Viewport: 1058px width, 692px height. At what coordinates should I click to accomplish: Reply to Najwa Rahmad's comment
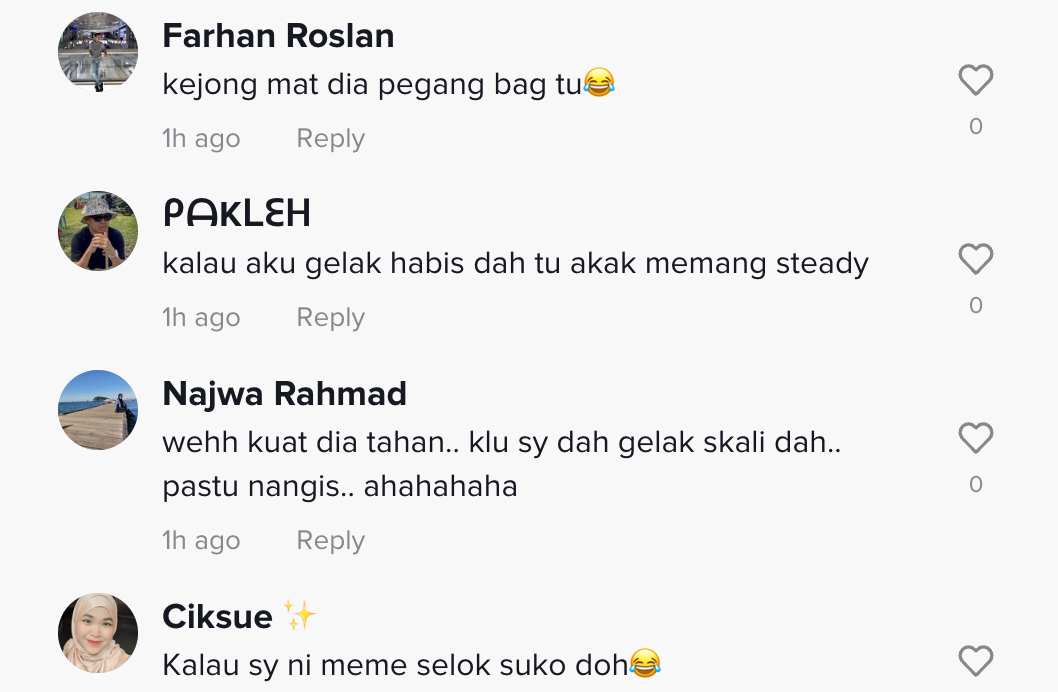click(x=331, y=541)
